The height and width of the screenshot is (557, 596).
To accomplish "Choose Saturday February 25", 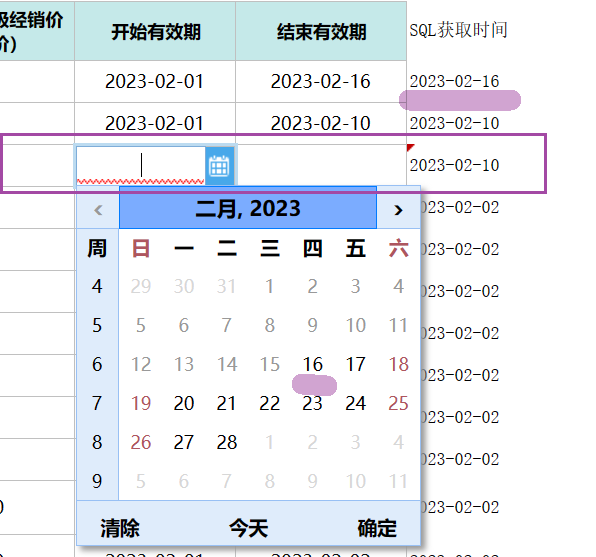I will pyautogui.click(x=398, y=403).
